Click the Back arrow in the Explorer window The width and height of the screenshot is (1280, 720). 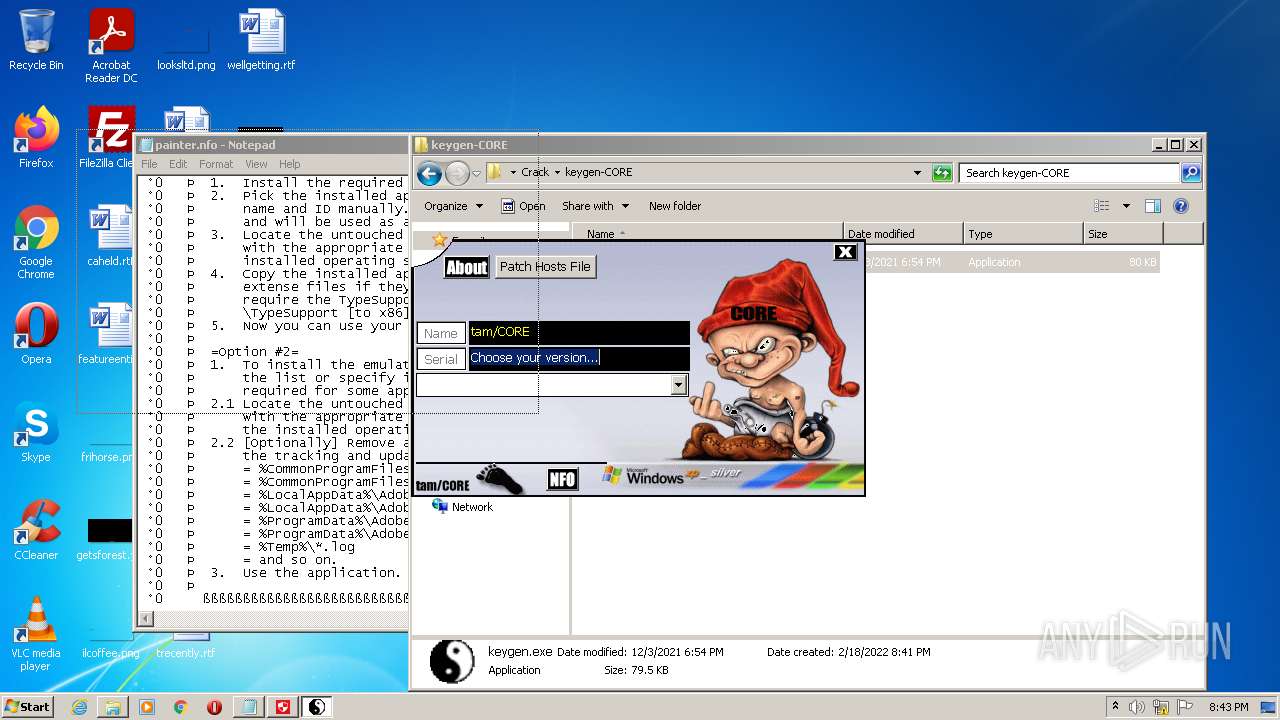tap(429, 173)
